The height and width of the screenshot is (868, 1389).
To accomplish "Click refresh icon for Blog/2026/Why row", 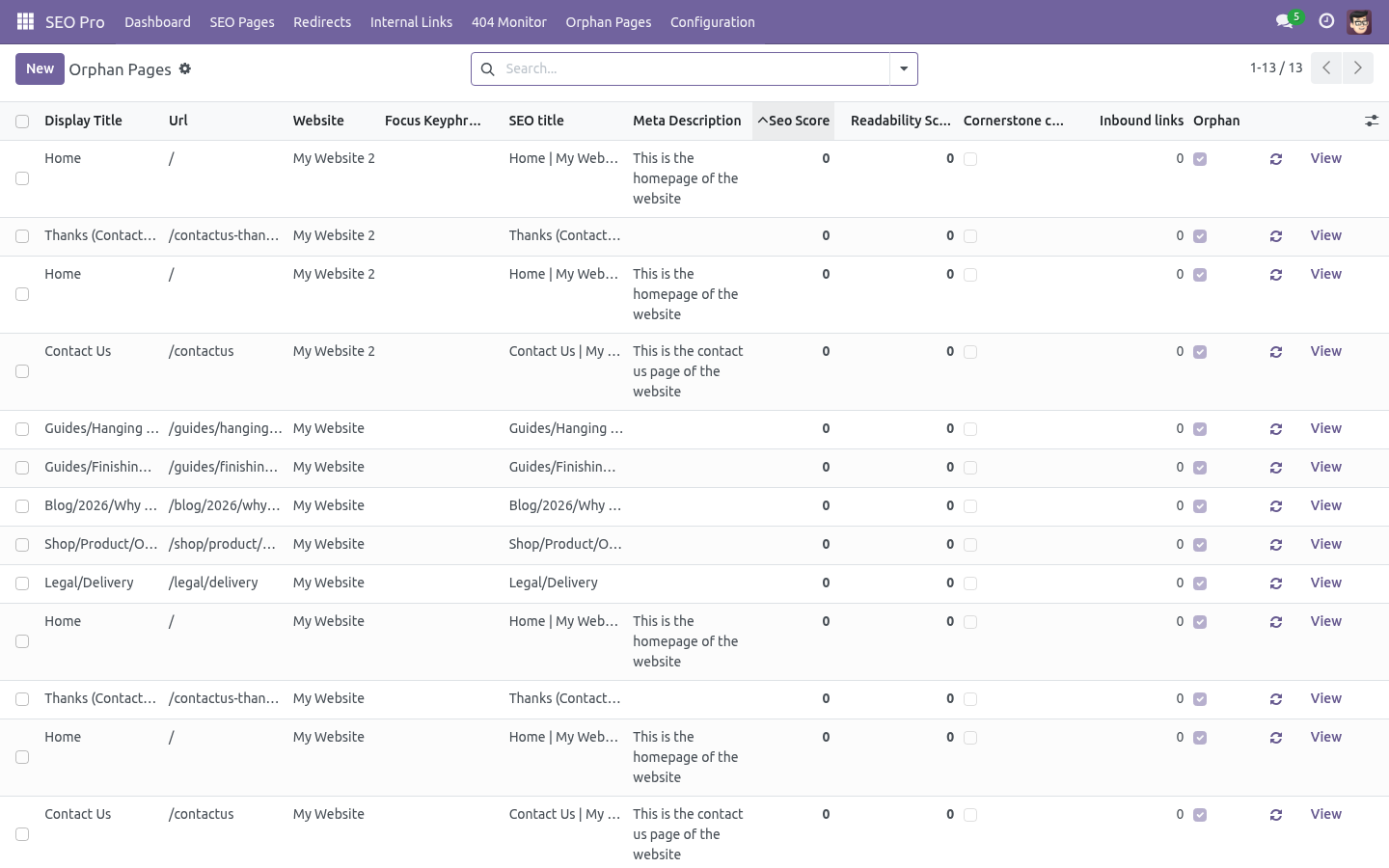I will [x=1276, y=506].
